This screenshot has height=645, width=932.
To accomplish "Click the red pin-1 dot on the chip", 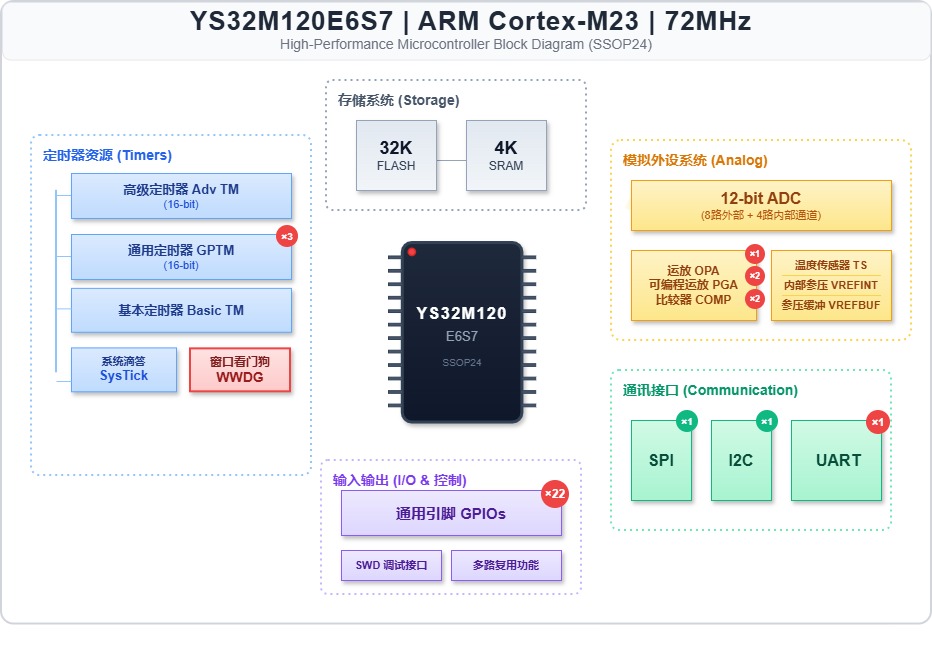I will pos(412,252).
